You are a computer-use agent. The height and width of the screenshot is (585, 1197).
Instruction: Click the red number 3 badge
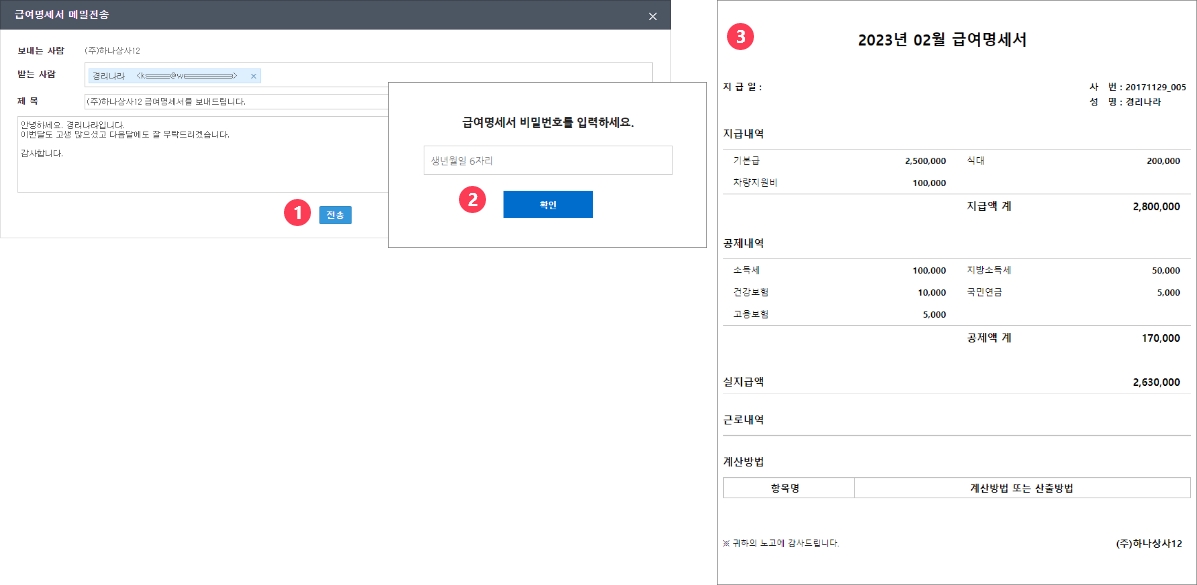739,37
